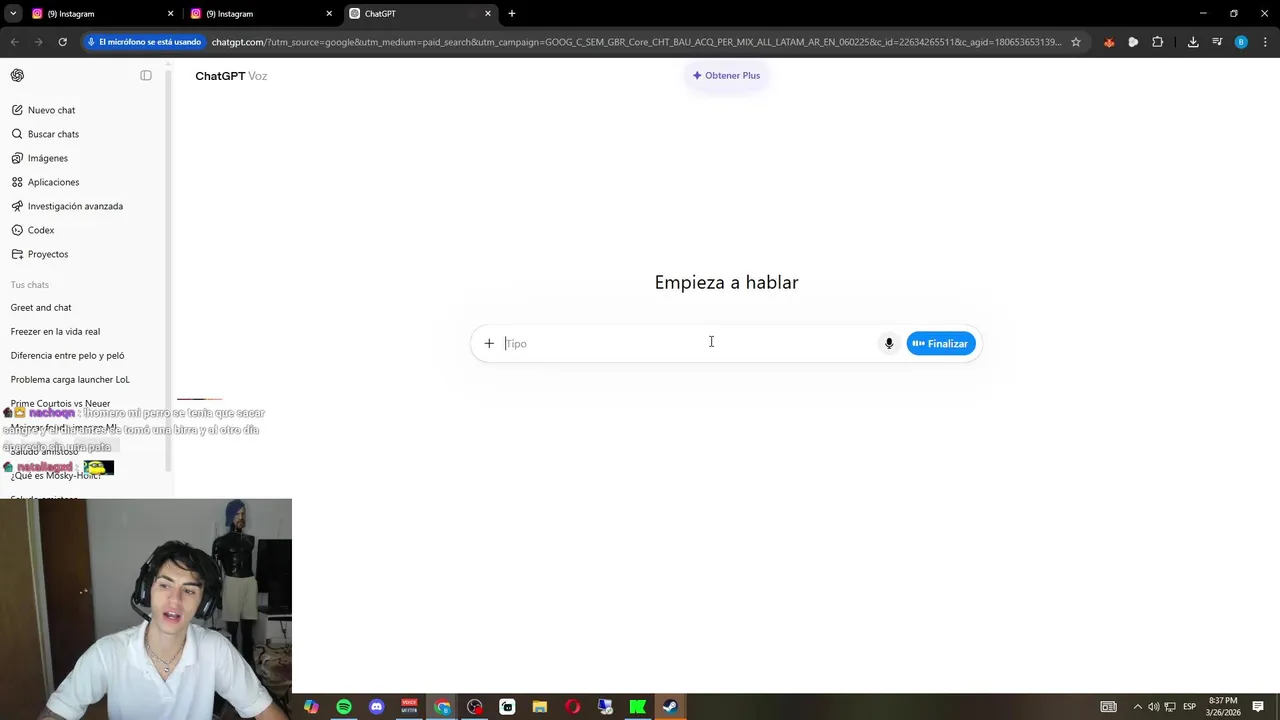Screen dimensions: 1280x720
Task: Collapse the sidebar with the panel toggle icon
Action: point(146,76)
